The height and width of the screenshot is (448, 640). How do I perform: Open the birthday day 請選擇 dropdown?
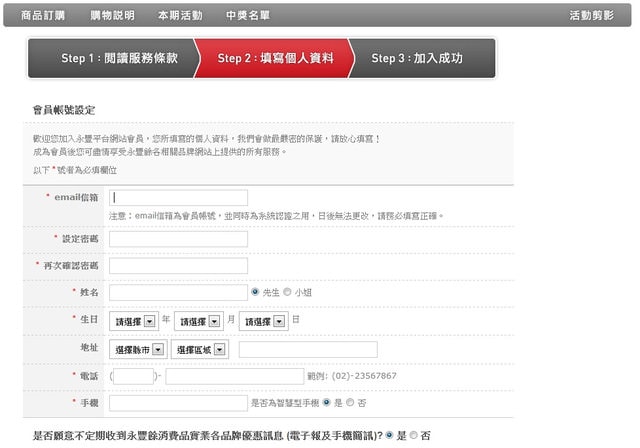264,321
